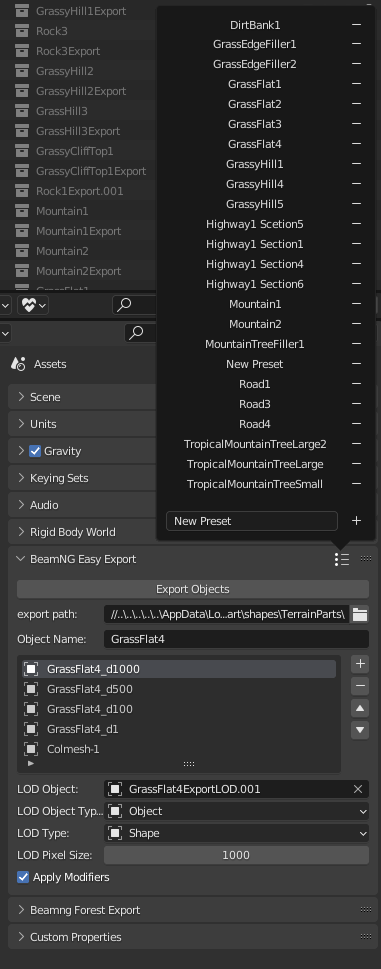Image resolution: width=381 pixels, height=969 pixels.
Task: Browse folder icon beside export path
Action: pyautogui.click(x=360, y=614)
